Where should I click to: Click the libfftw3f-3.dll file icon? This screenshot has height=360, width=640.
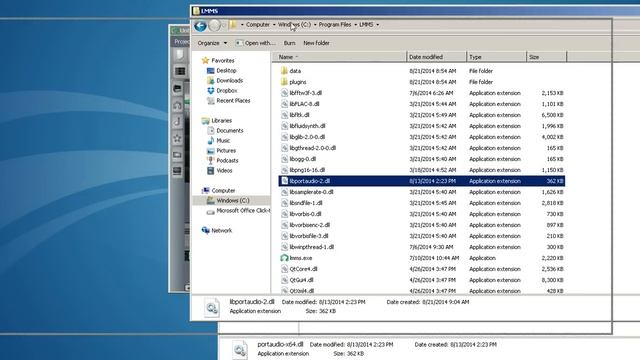pyautogui.click(x=284, y=93)
